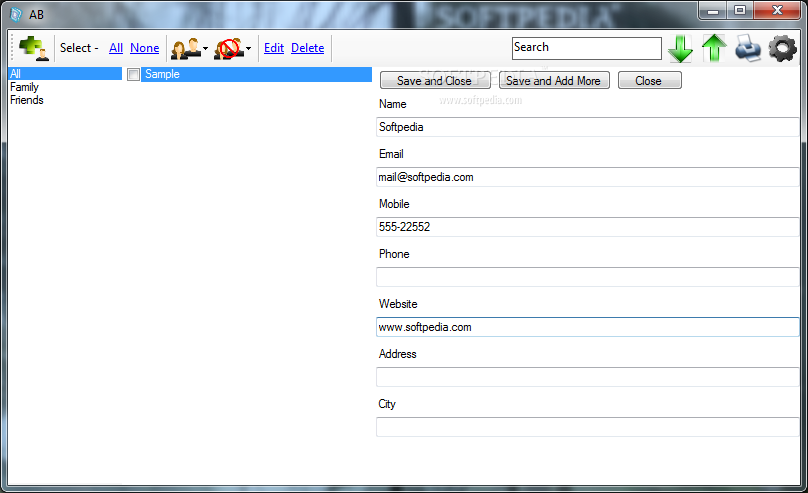
Task: Click the Website field with www.softpedia.com
Action: pos(587,327)
